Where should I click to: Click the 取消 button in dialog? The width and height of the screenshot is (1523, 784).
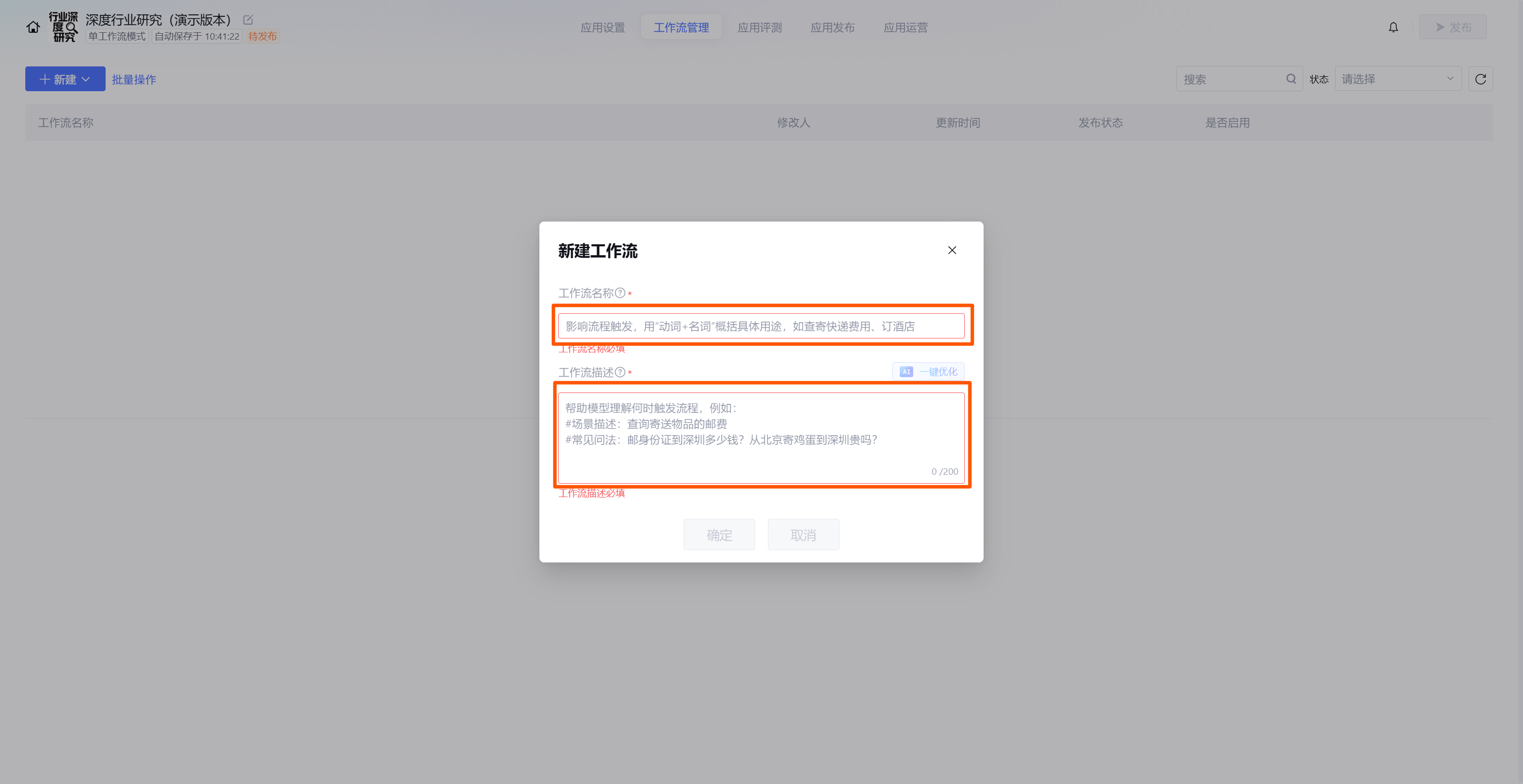point(803,535)
